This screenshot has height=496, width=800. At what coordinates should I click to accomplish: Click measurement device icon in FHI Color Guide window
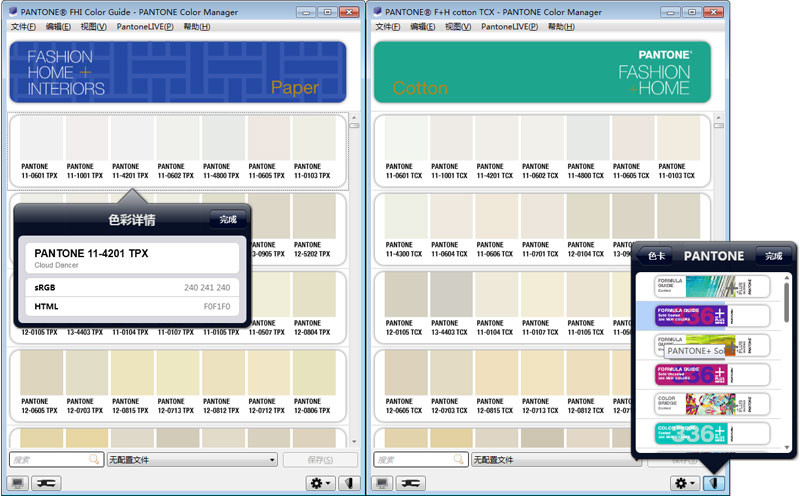(x=46, y=483)
